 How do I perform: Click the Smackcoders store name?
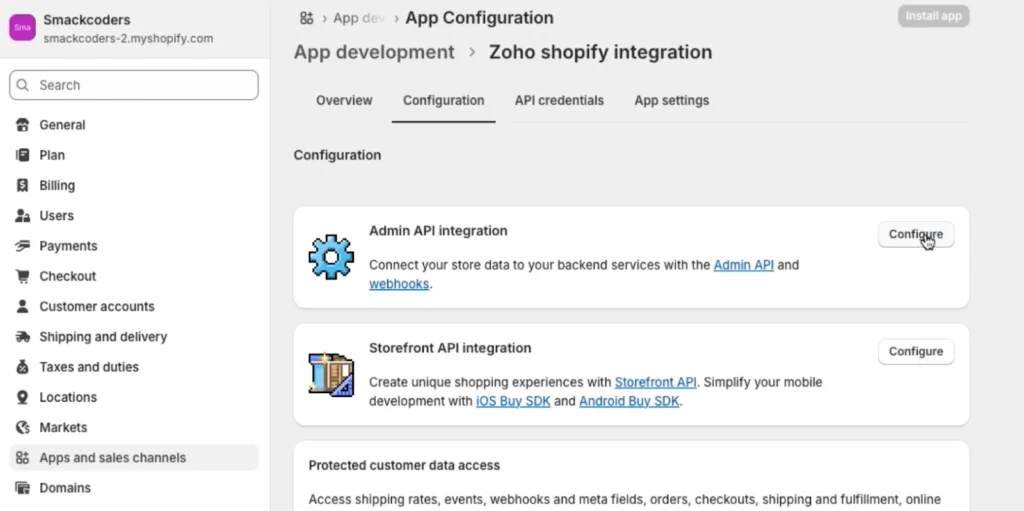pos(87,20)
